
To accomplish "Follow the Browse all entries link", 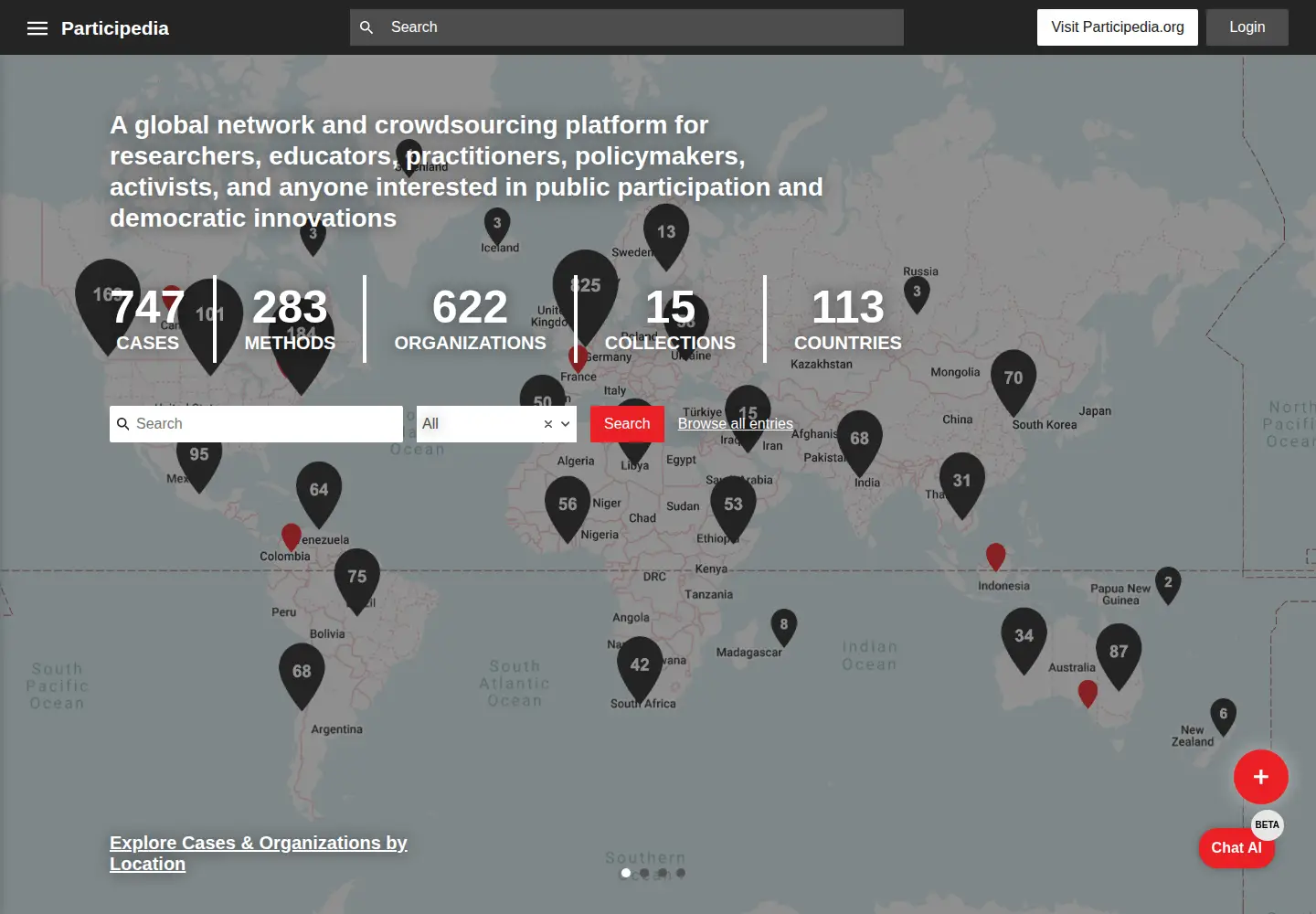I will (736, 424).
